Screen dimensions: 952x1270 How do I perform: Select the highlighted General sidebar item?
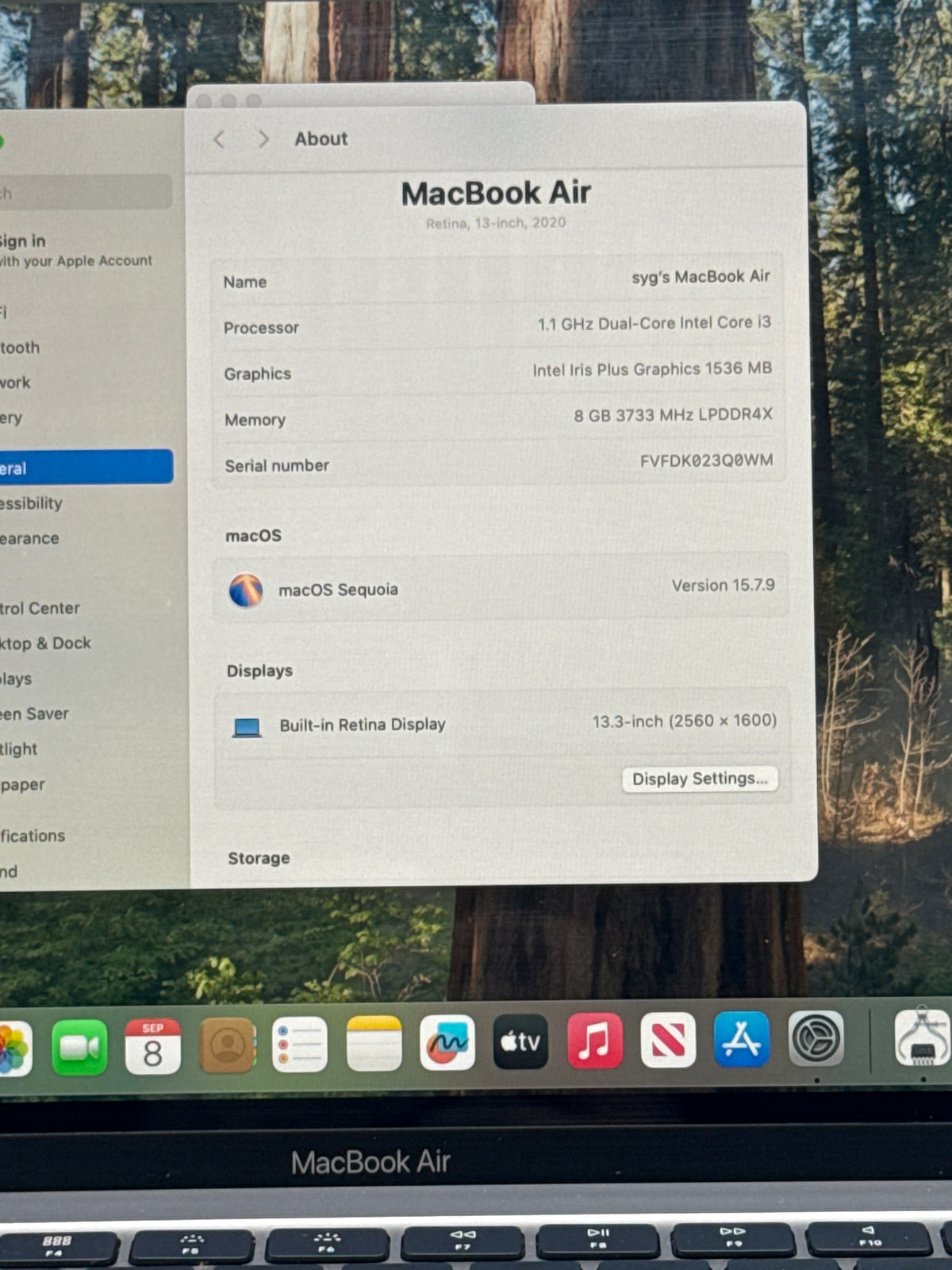[x=86, y=468]
